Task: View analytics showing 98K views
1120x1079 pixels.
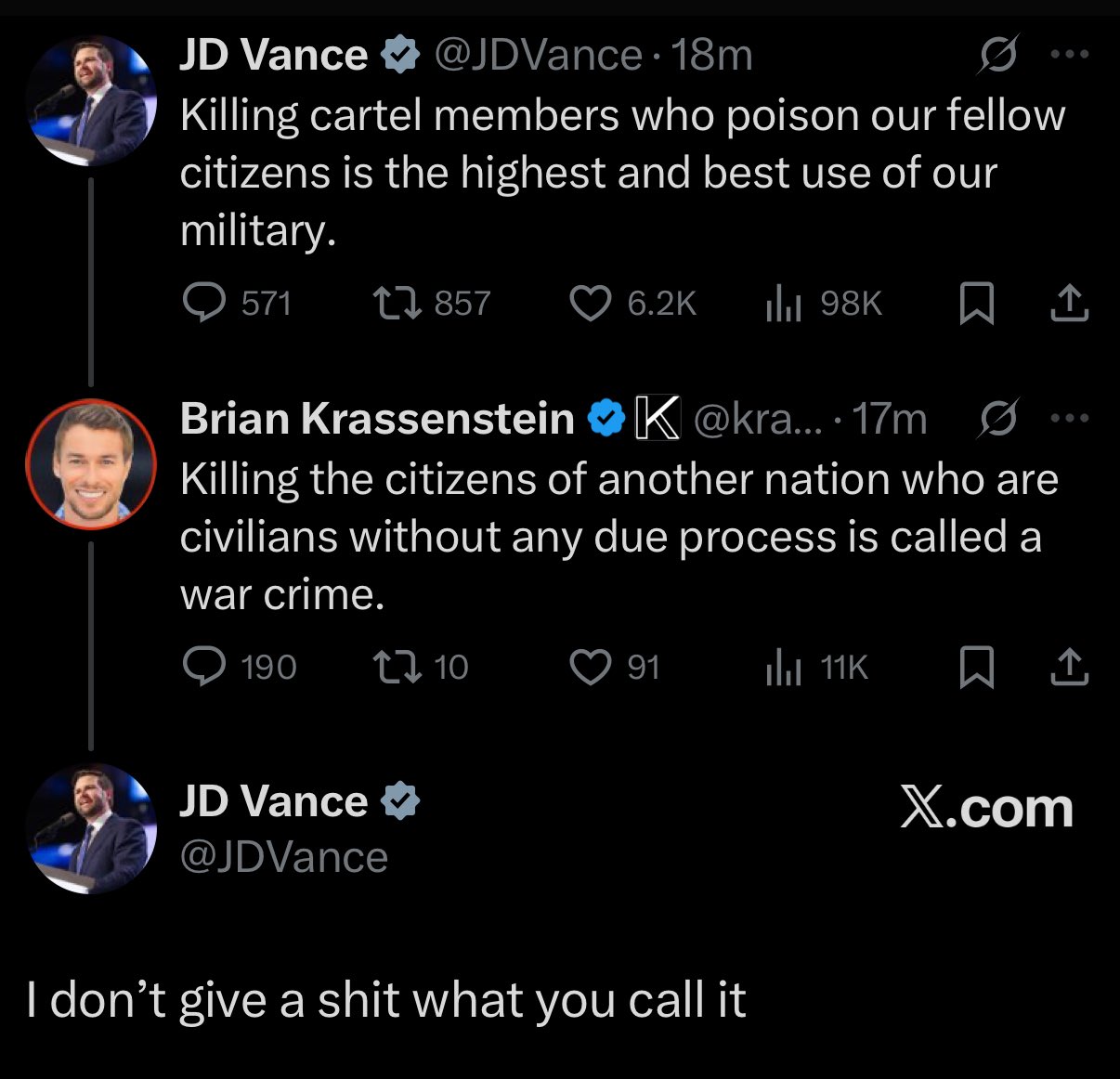Action: [x=783, y=303]
